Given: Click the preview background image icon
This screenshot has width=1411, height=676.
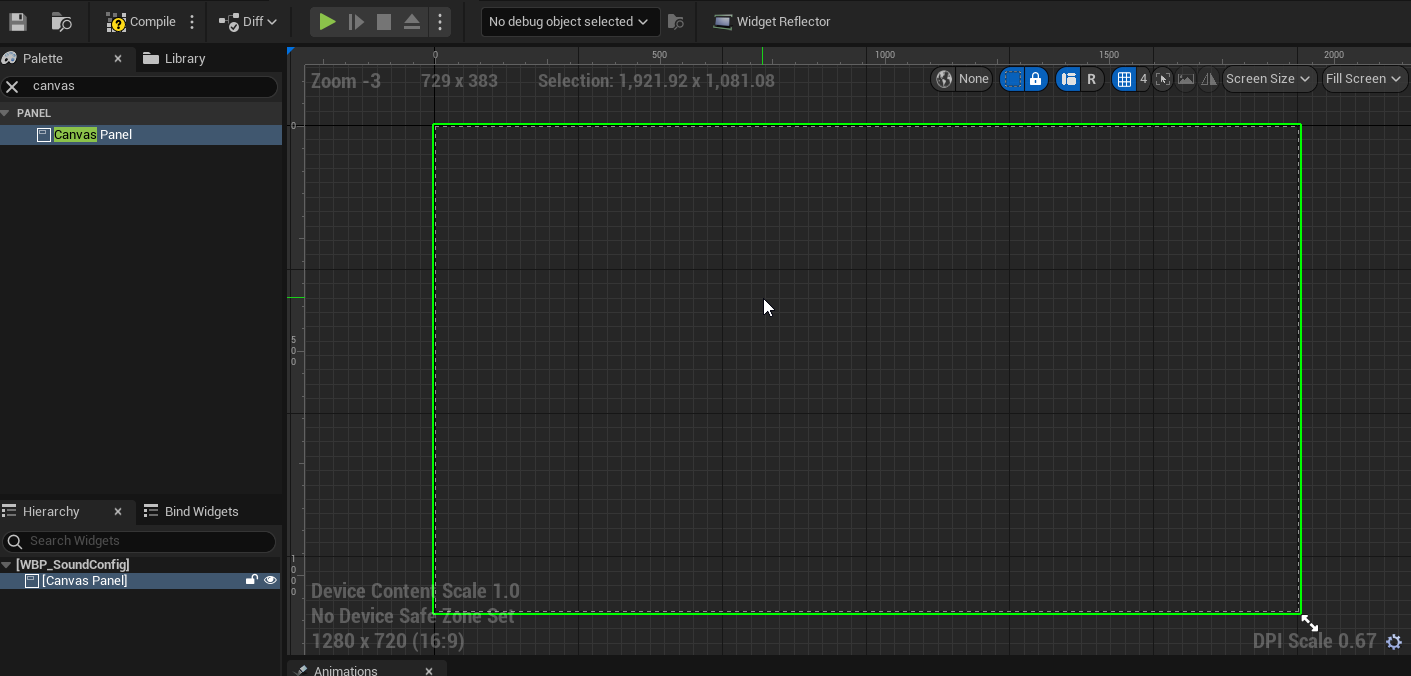Looking at the screenshot, I should click(x=1186, y=79).
